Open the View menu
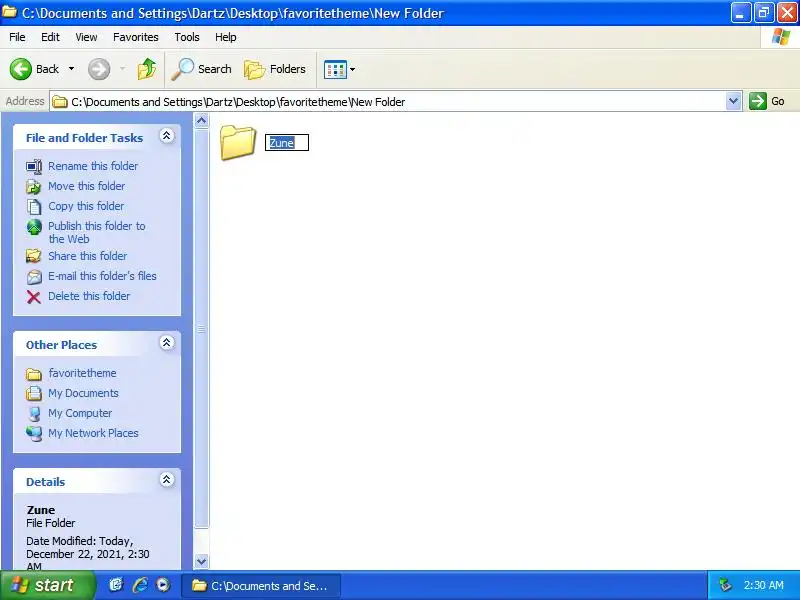Image resolution: width=800 pixels, height=600 pixels. 86,37
